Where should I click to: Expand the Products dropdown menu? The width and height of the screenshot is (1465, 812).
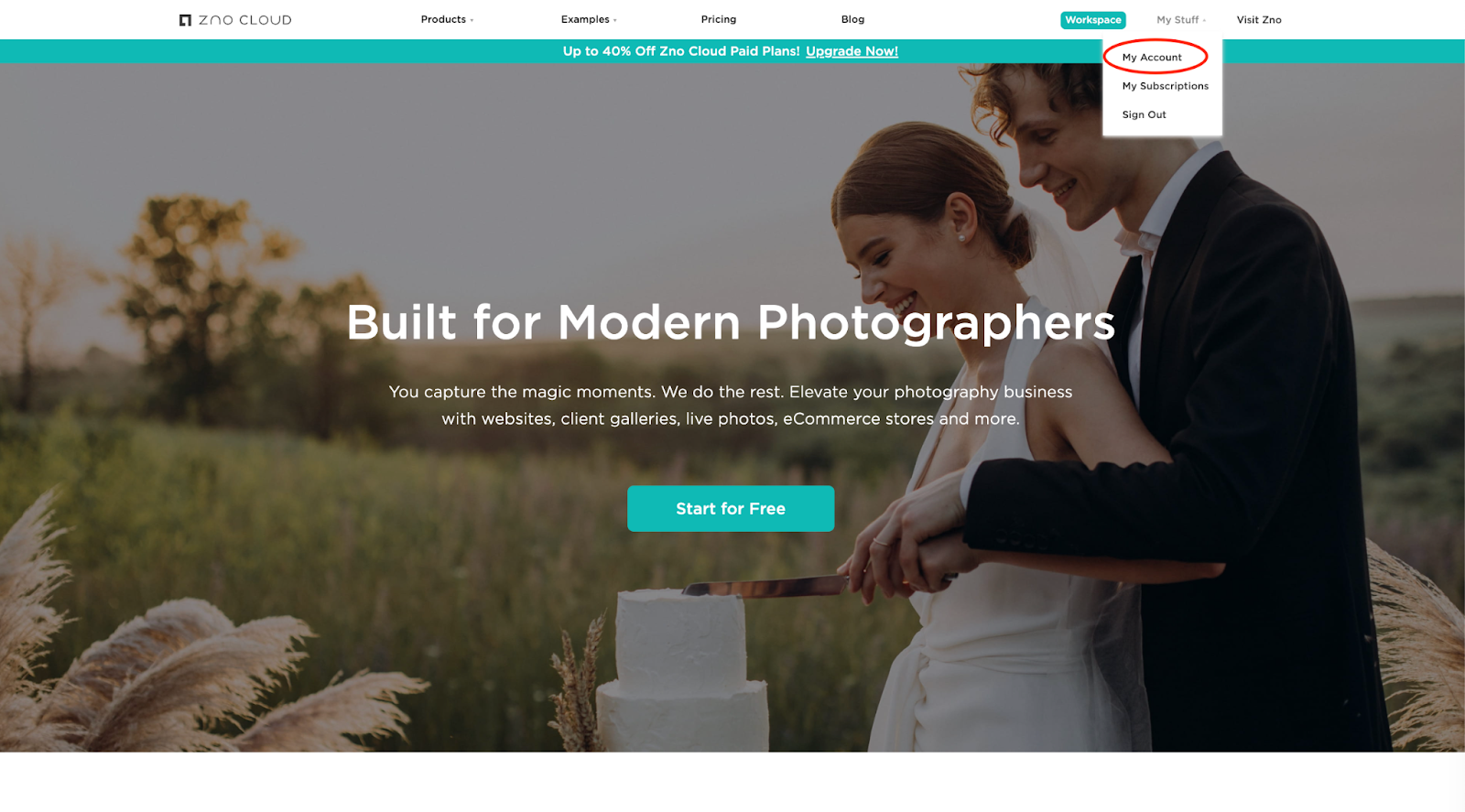click(x=447, y=19)
